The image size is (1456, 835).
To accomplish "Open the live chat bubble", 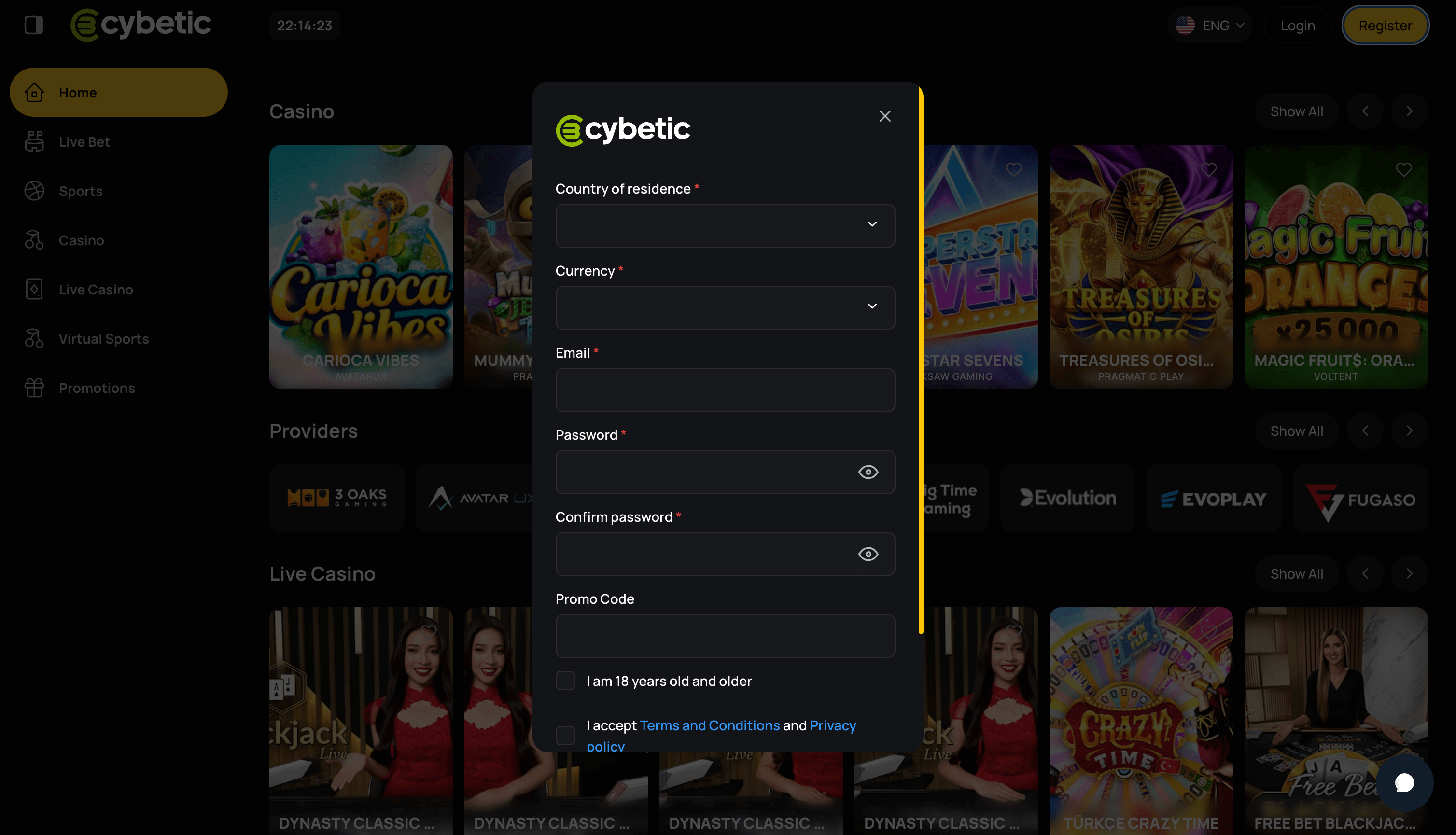I will click(x=1404, y=783).
